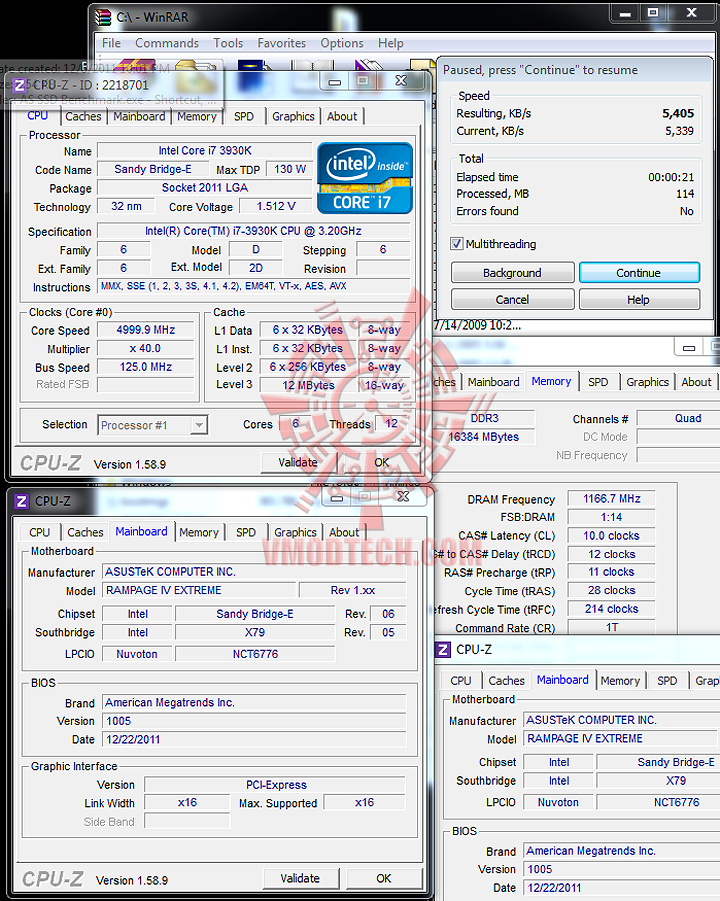Click the Intel Core i7 logo badge
Screen dimensions: 720x901
365,178
